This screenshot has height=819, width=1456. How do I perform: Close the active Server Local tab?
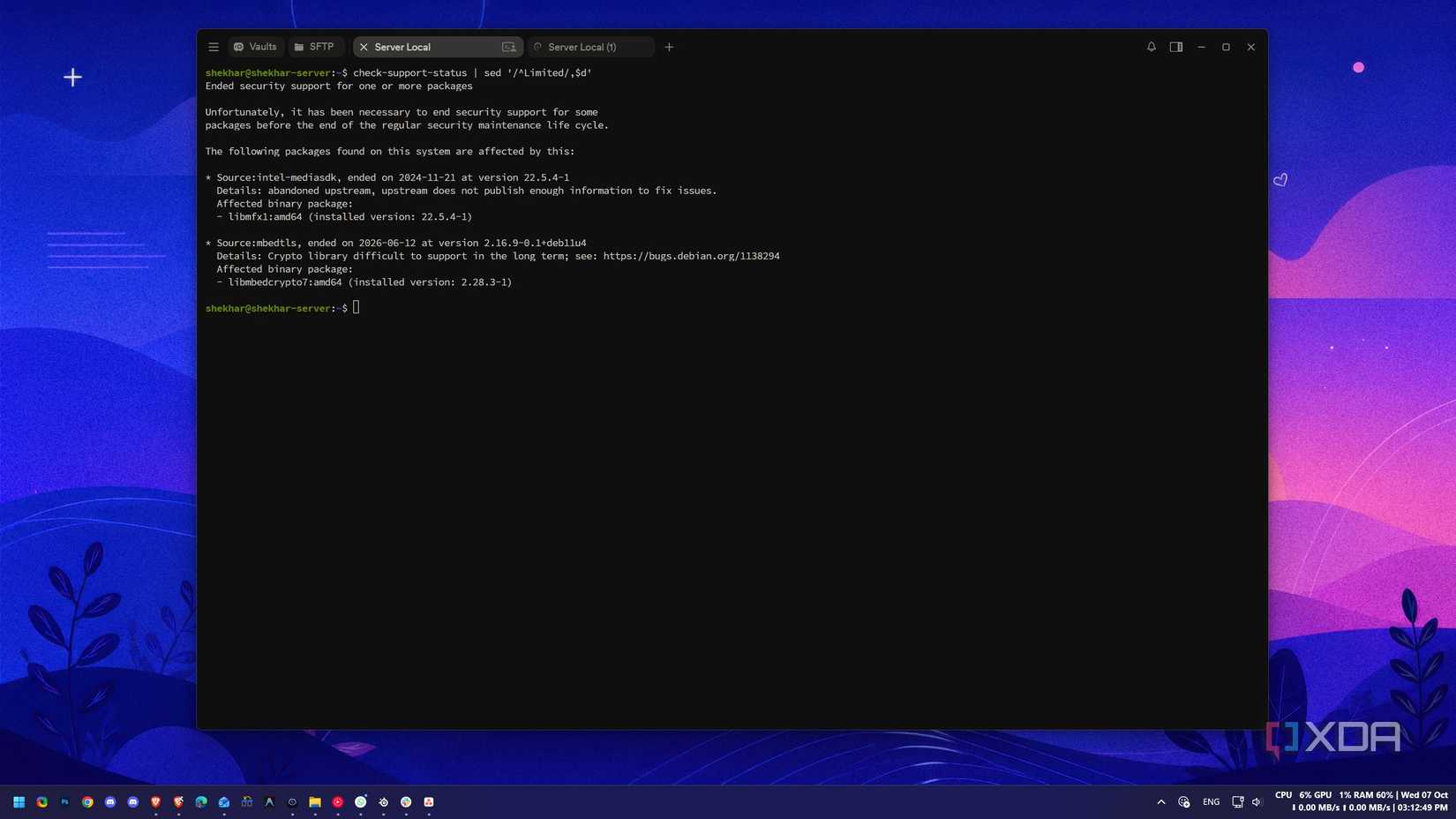[364, 47]
